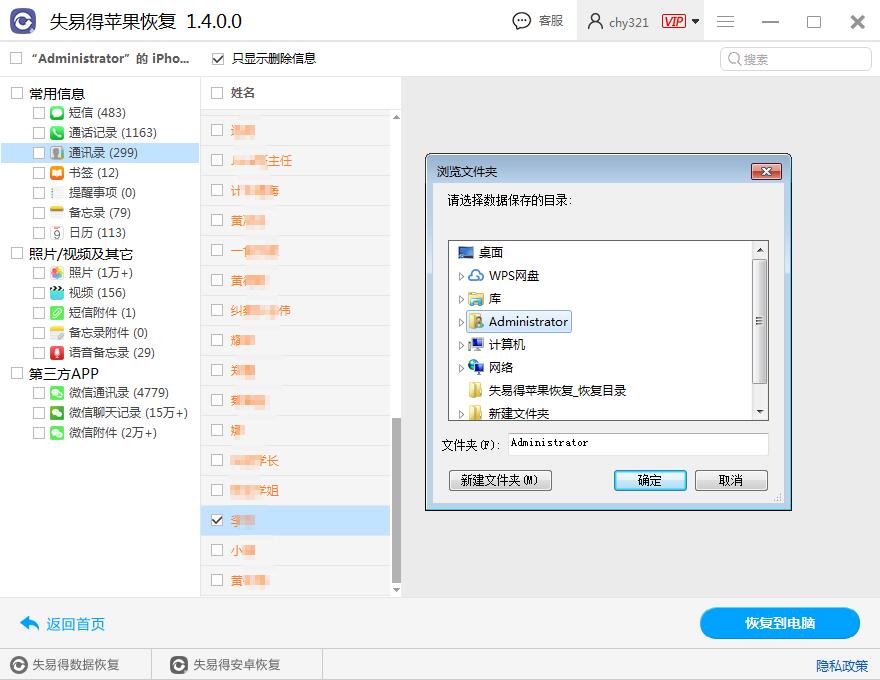Click the calendar icon next to 日历

[57, 233]
